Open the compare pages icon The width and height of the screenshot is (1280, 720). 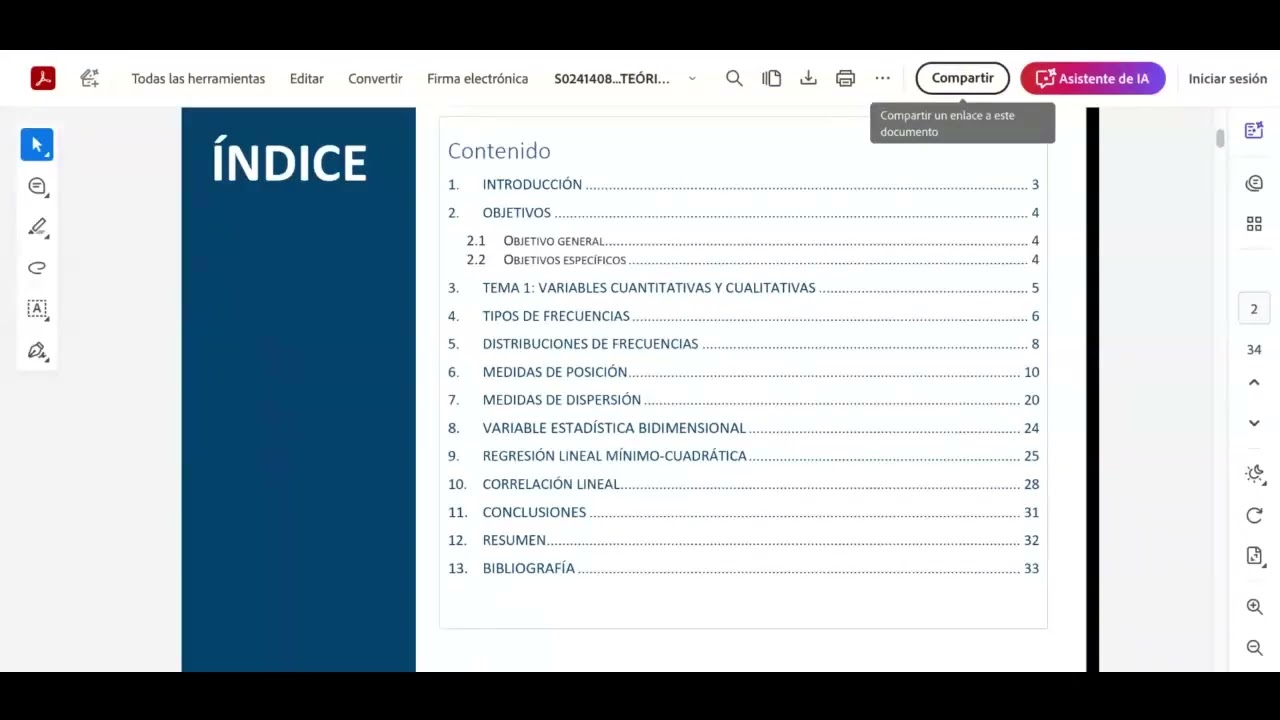[x=771, y=78]
